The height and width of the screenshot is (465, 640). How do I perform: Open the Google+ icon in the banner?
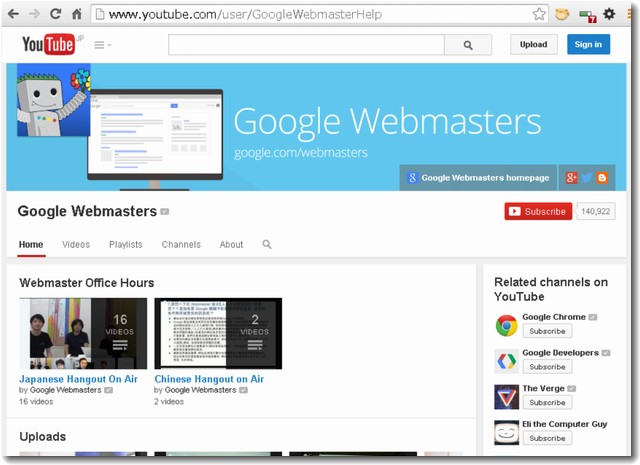coord(571,178)
